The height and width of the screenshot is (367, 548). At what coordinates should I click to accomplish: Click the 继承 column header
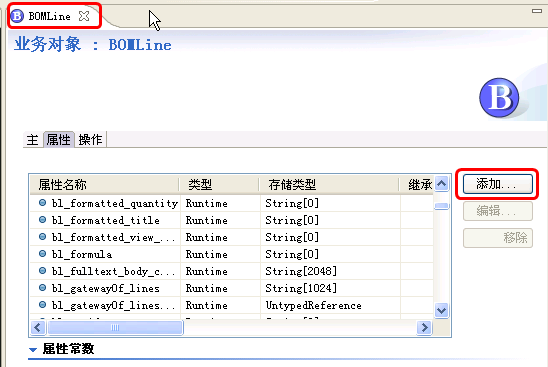(x=417, y=185)
